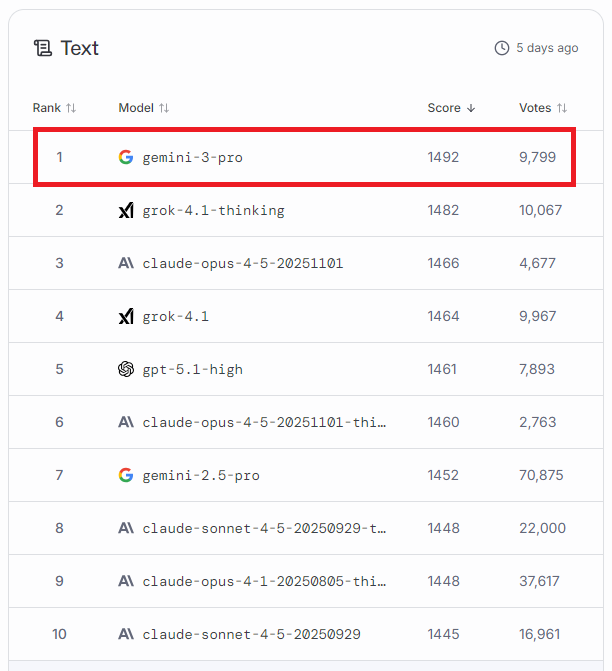Click the Votes column header label
The image size is (612, 671).
point(535,108)
